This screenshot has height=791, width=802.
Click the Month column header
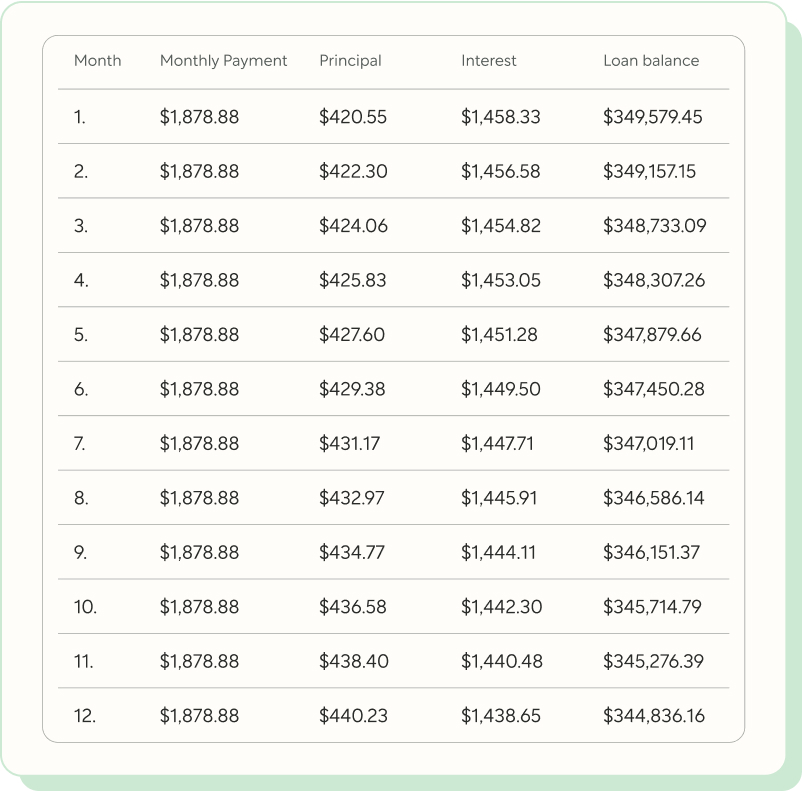(98, 60)
